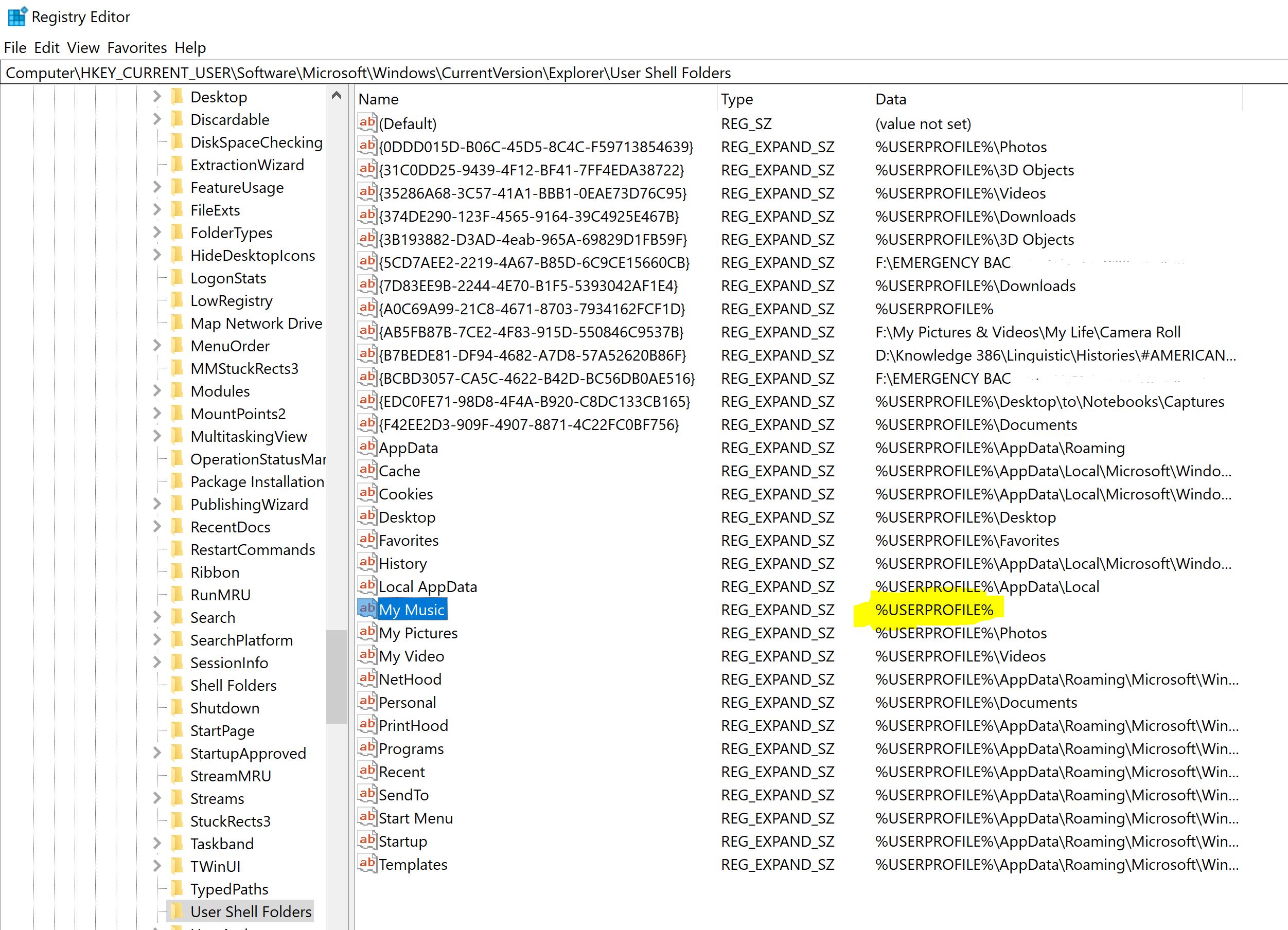Expand the Discardable key
Image resolution: width=1288 pixels, height=930 pixels.
[x=157, y=119]
